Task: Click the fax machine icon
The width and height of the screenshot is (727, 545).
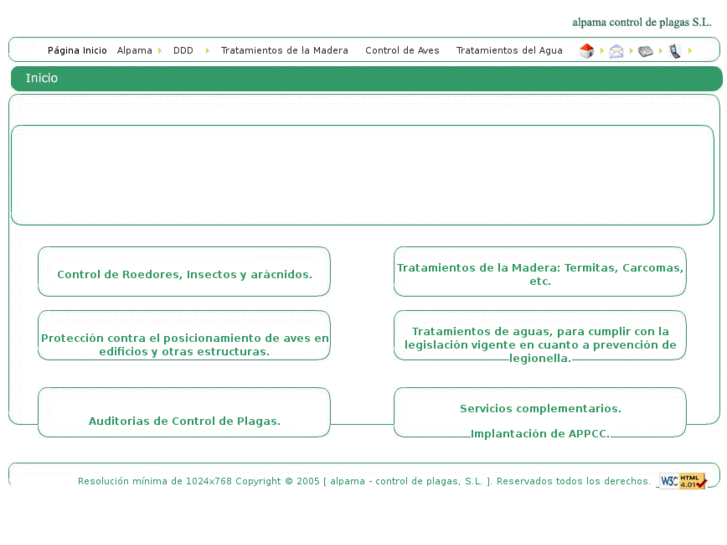Action: coord(645,51)
